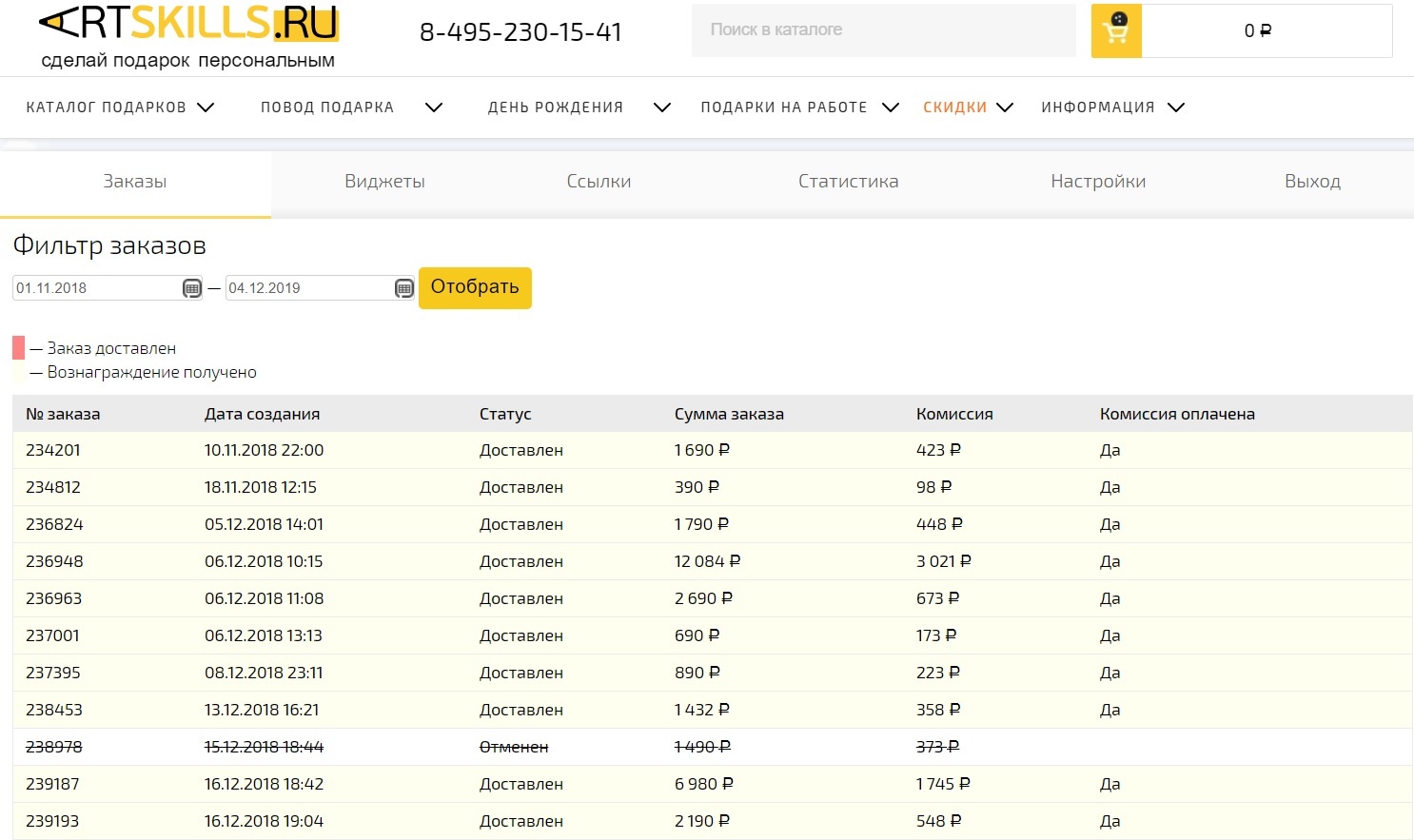Select order number 238453
The image size is (1414, 840).
click(x=54, y=710)
